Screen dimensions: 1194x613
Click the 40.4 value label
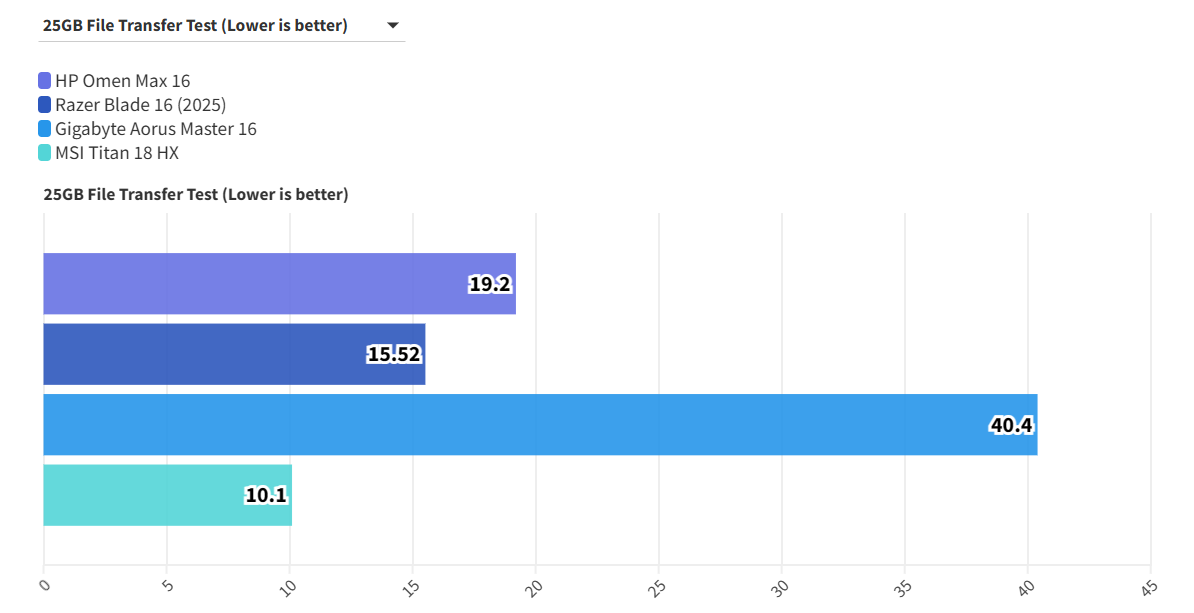click(1011, 425)
